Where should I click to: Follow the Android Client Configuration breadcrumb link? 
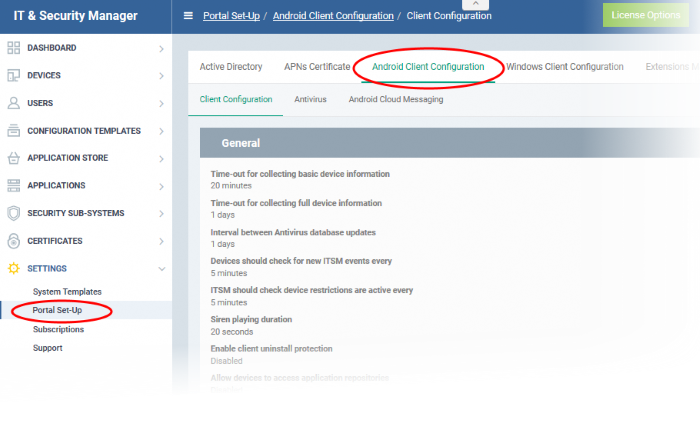(x=333, y=16)
